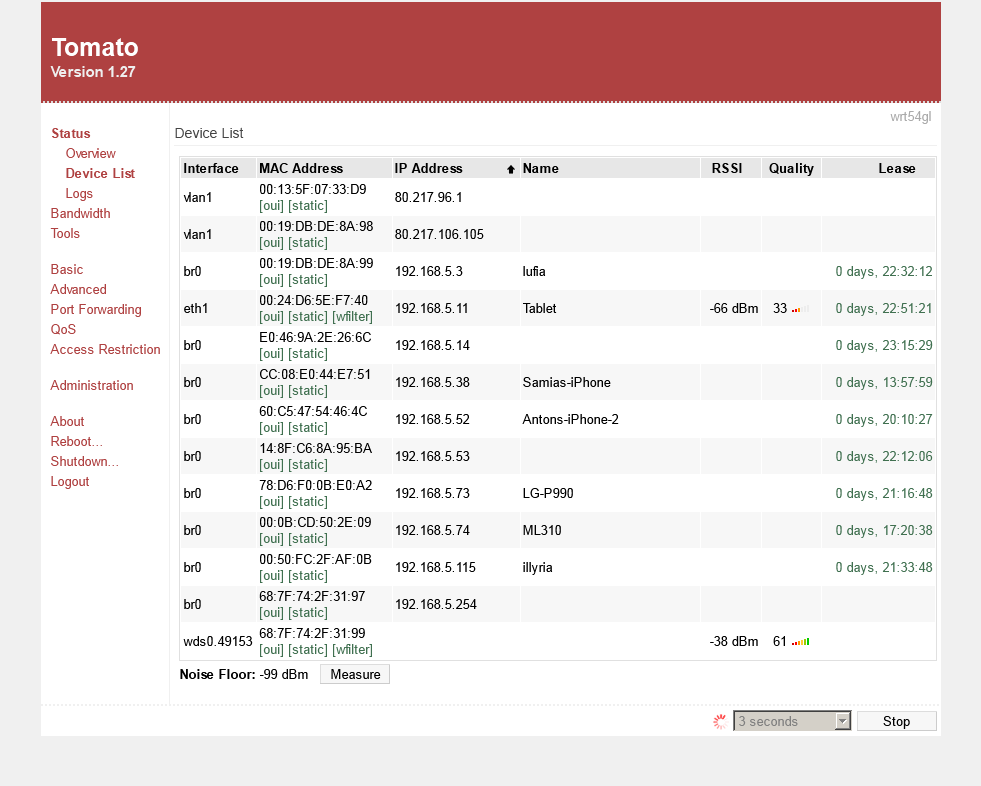The image size is (981, 786).
Task: Click the wfilter link for Tablet device
Action: click(x=352, y=316)
